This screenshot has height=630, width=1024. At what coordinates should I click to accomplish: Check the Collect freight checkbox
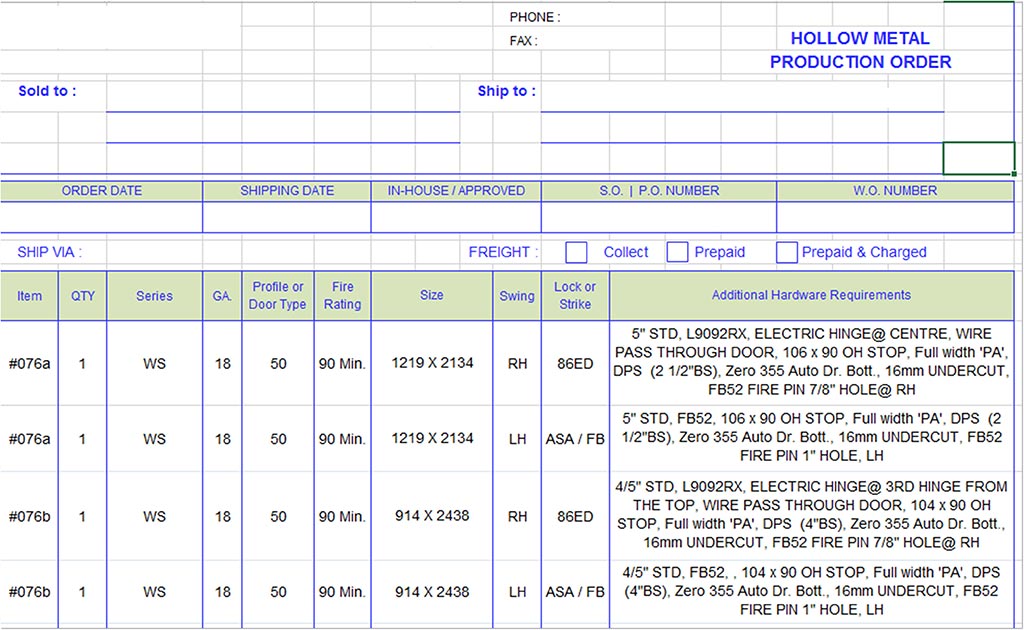click(x=577, y=252)
